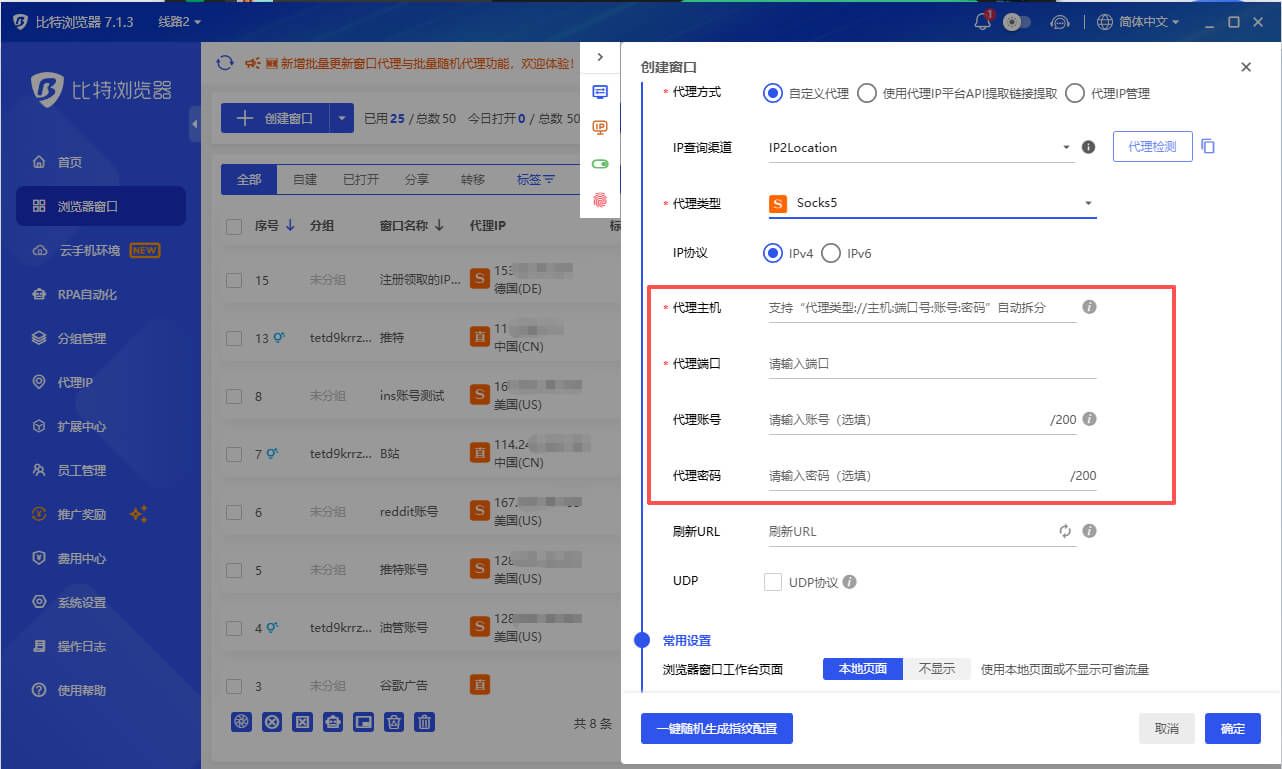1282x769 pixels.
Task: Click the trash delete icon in bottom toolbar
Action: 425,722
